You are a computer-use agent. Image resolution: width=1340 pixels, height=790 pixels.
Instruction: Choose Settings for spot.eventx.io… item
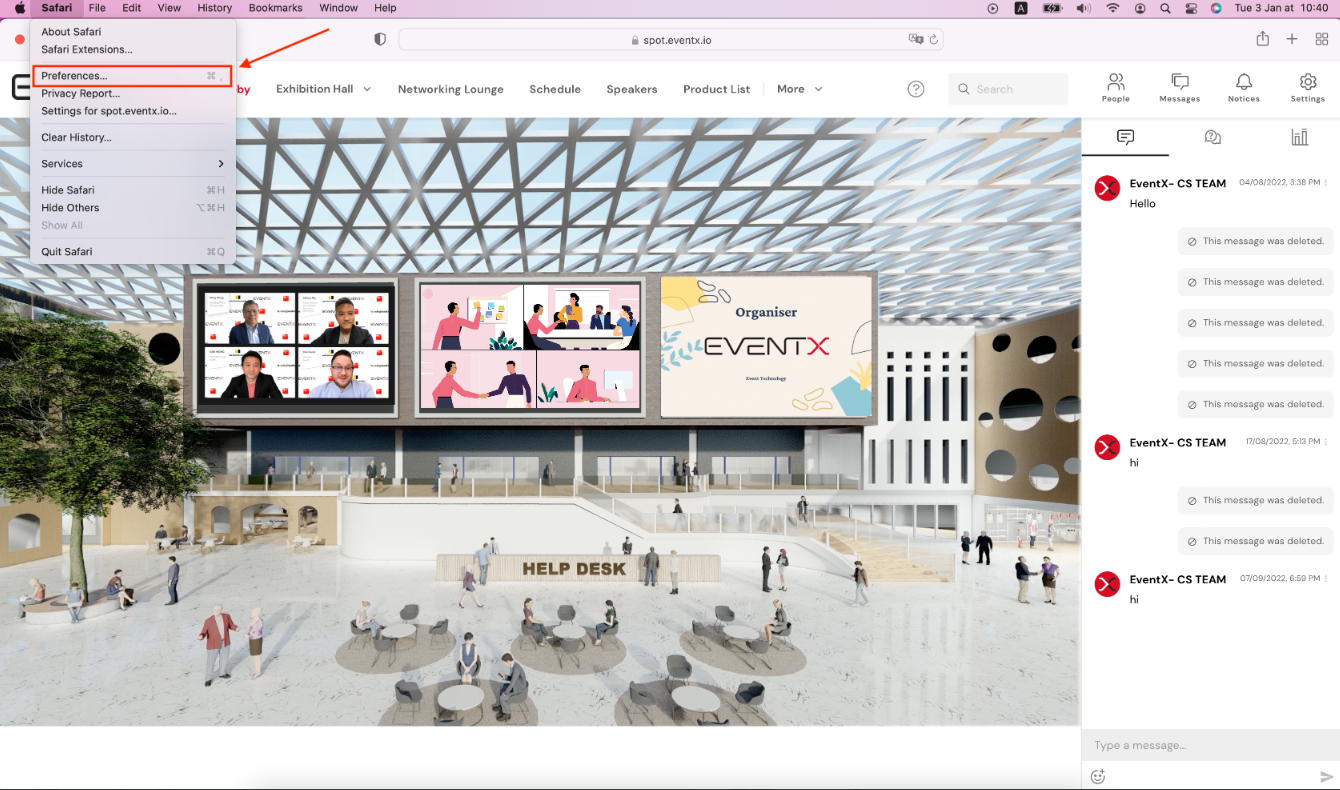point(133,112)
